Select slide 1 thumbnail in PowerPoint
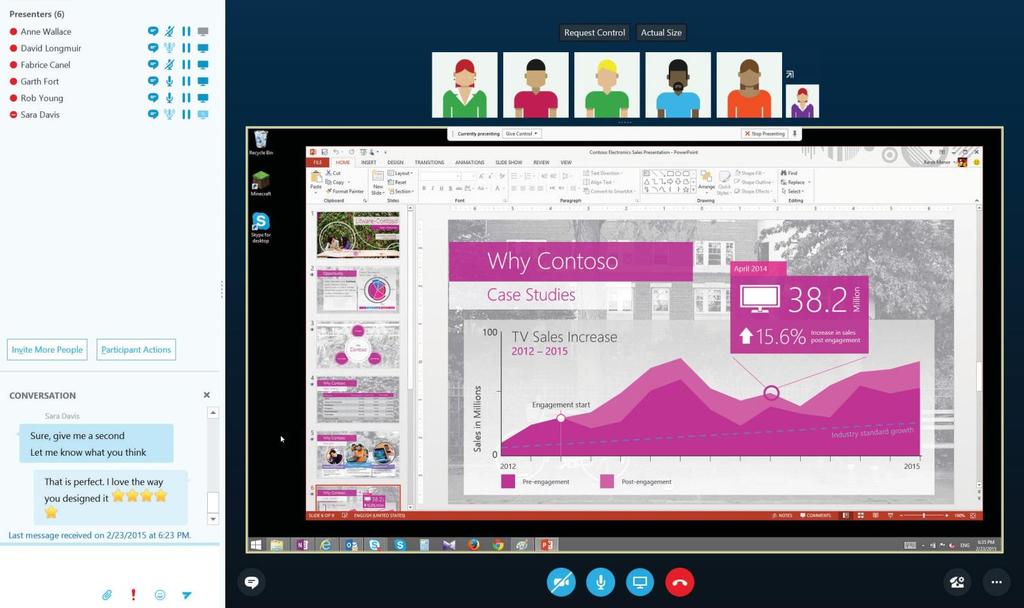This screenshot has height=608, width=1024. tap(358, 234)
